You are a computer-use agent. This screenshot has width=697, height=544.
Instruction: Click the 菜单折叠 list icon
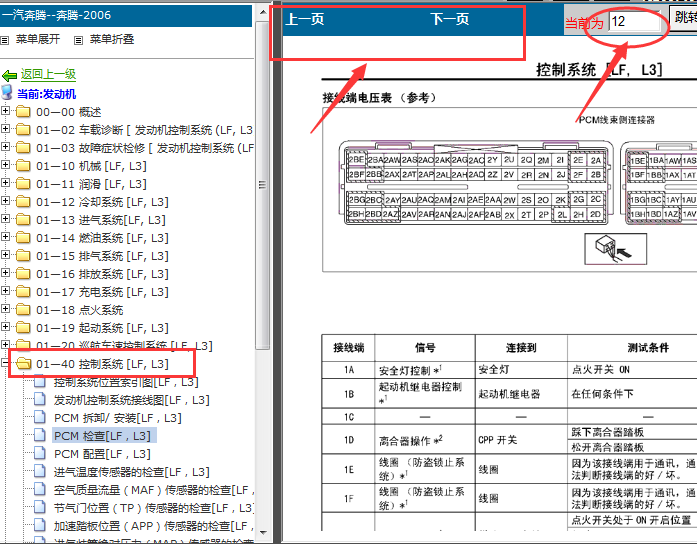pyautogui.click(x=78, y=40)
